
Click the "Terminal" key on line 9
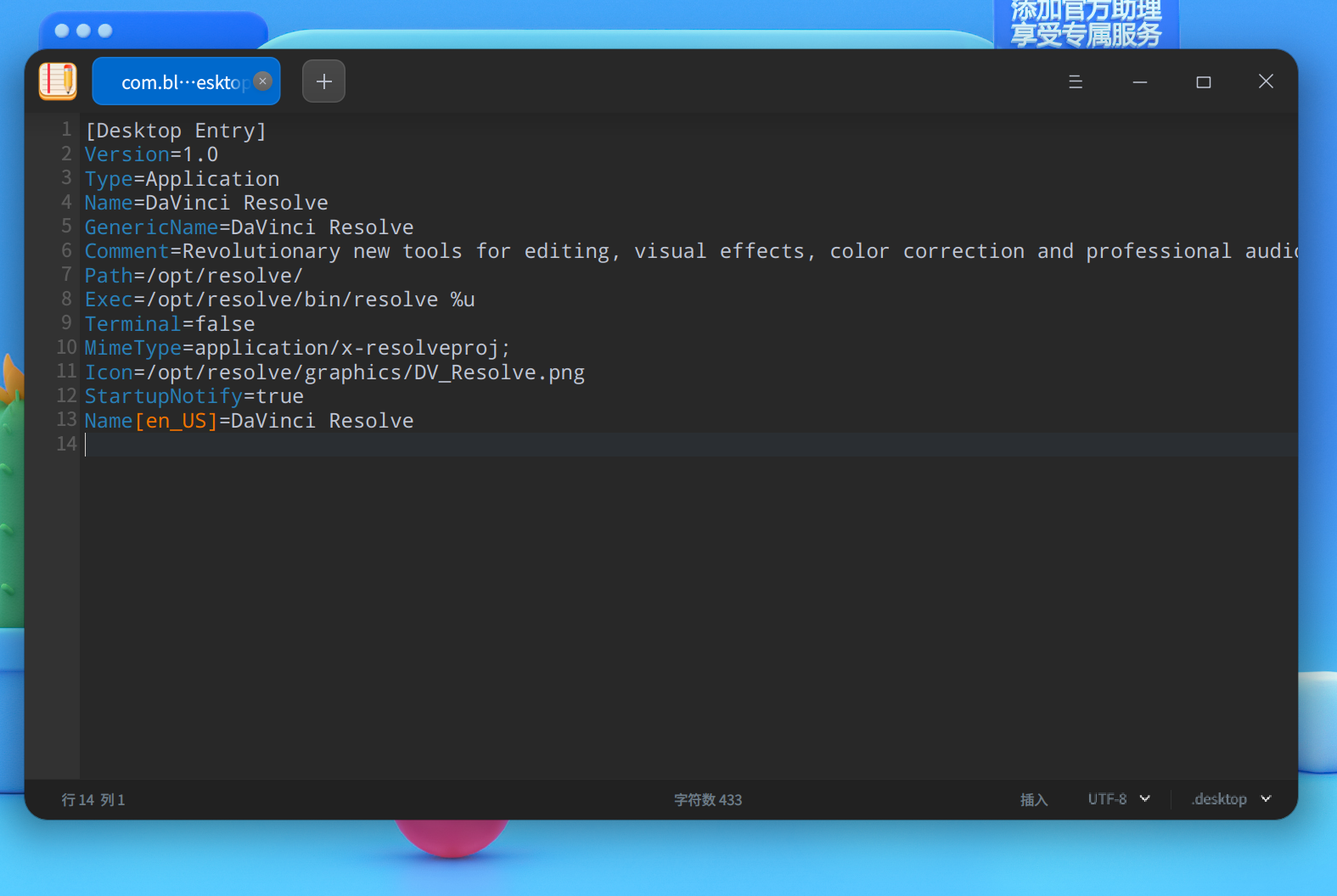(x=133, y=324)
